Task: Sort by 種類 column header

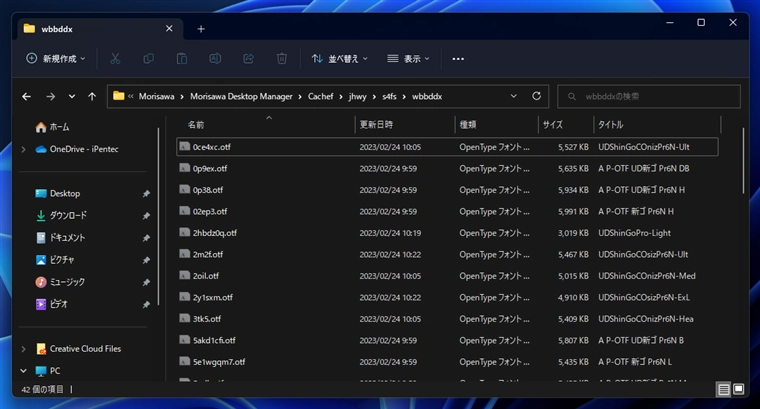Action: (497, 125)
